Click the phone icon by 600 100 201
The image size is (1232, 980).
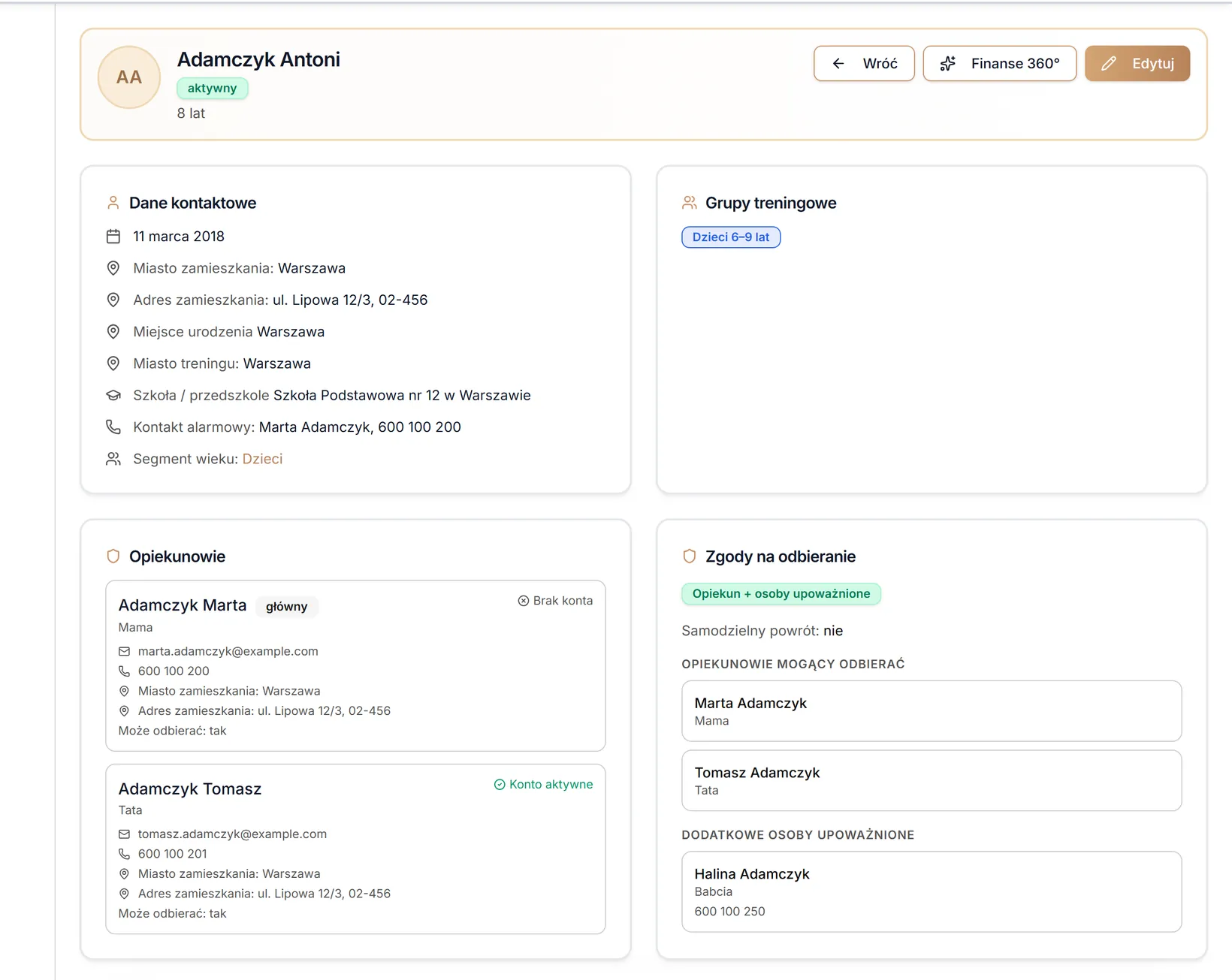click(125, 854)
